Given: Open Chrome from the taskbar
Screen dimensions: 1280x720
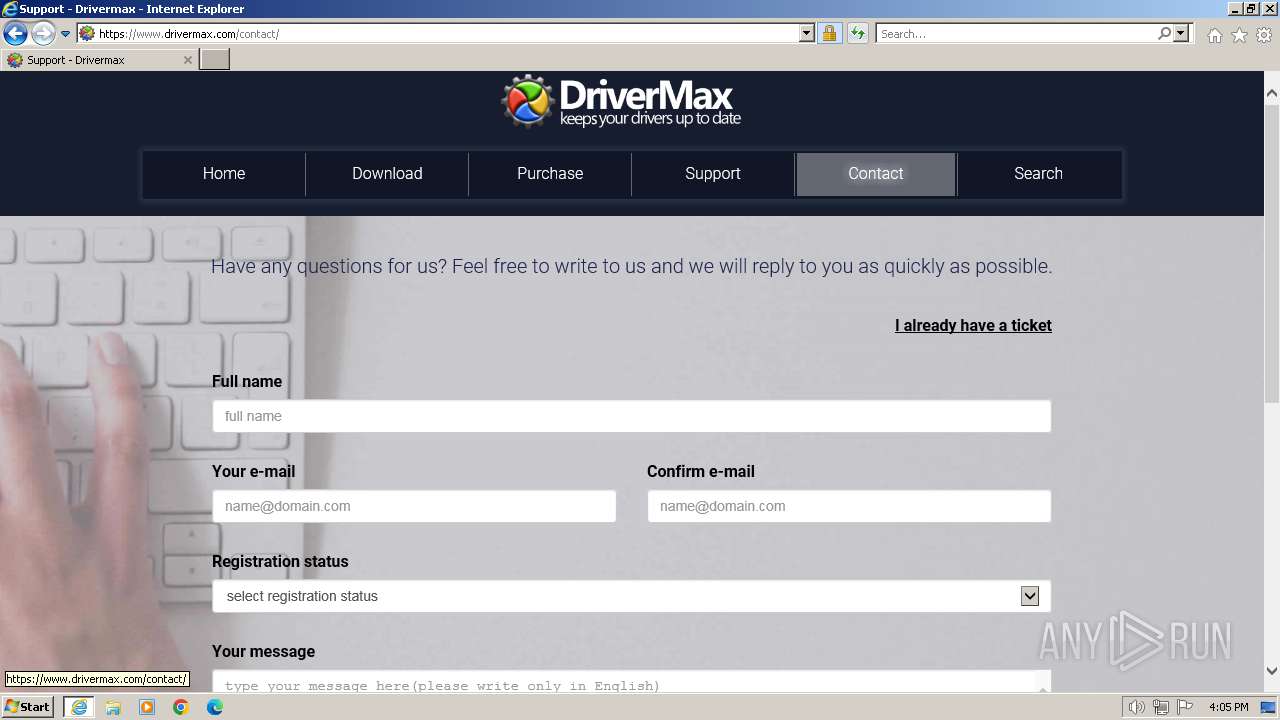Looking at the screenshot, I should (181, 707).
